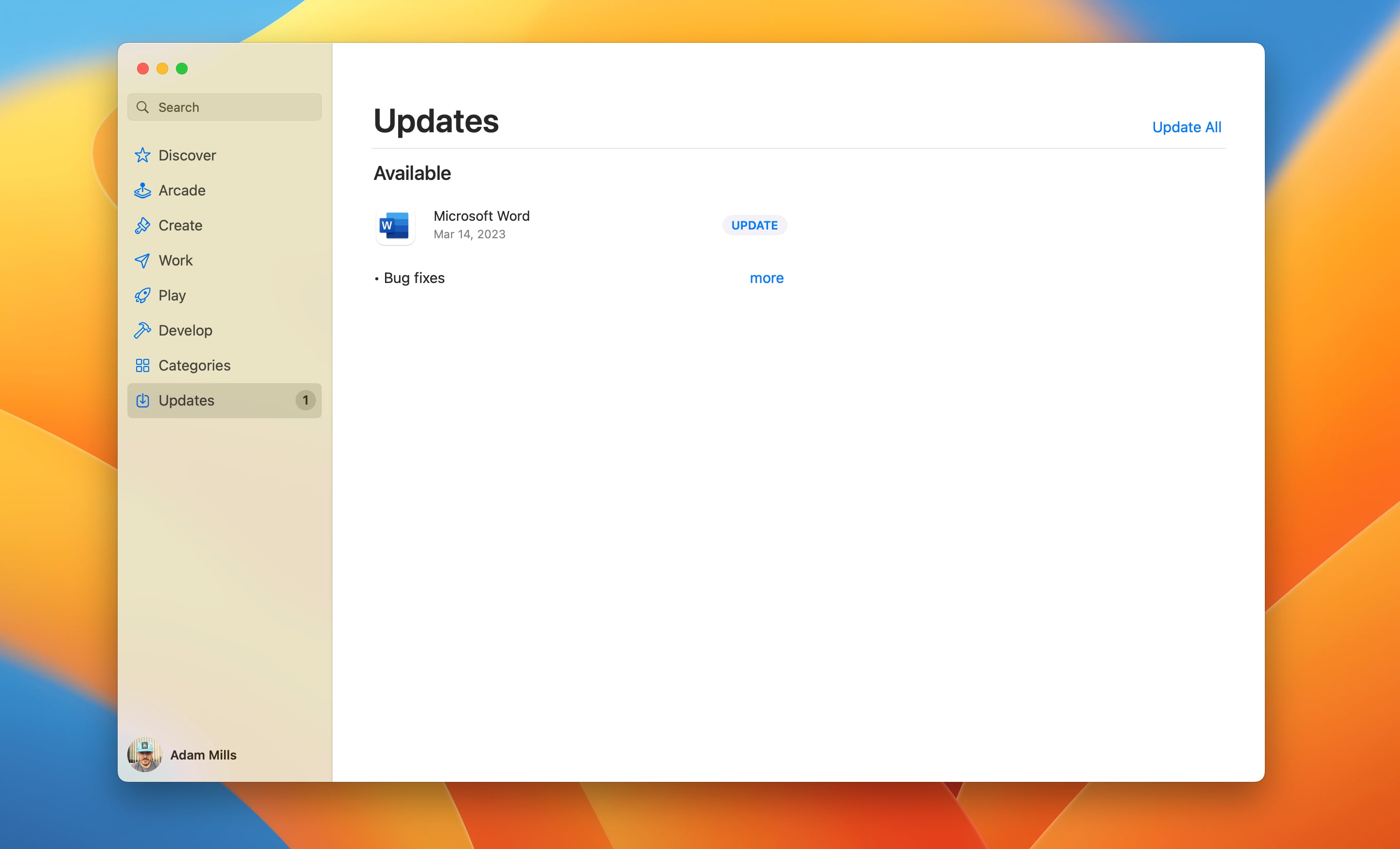Open Work via the paper plane icon
Image resolution: width=1400 pixels, height=849 pixels.
pyautogui.click(x=143, y=260)
